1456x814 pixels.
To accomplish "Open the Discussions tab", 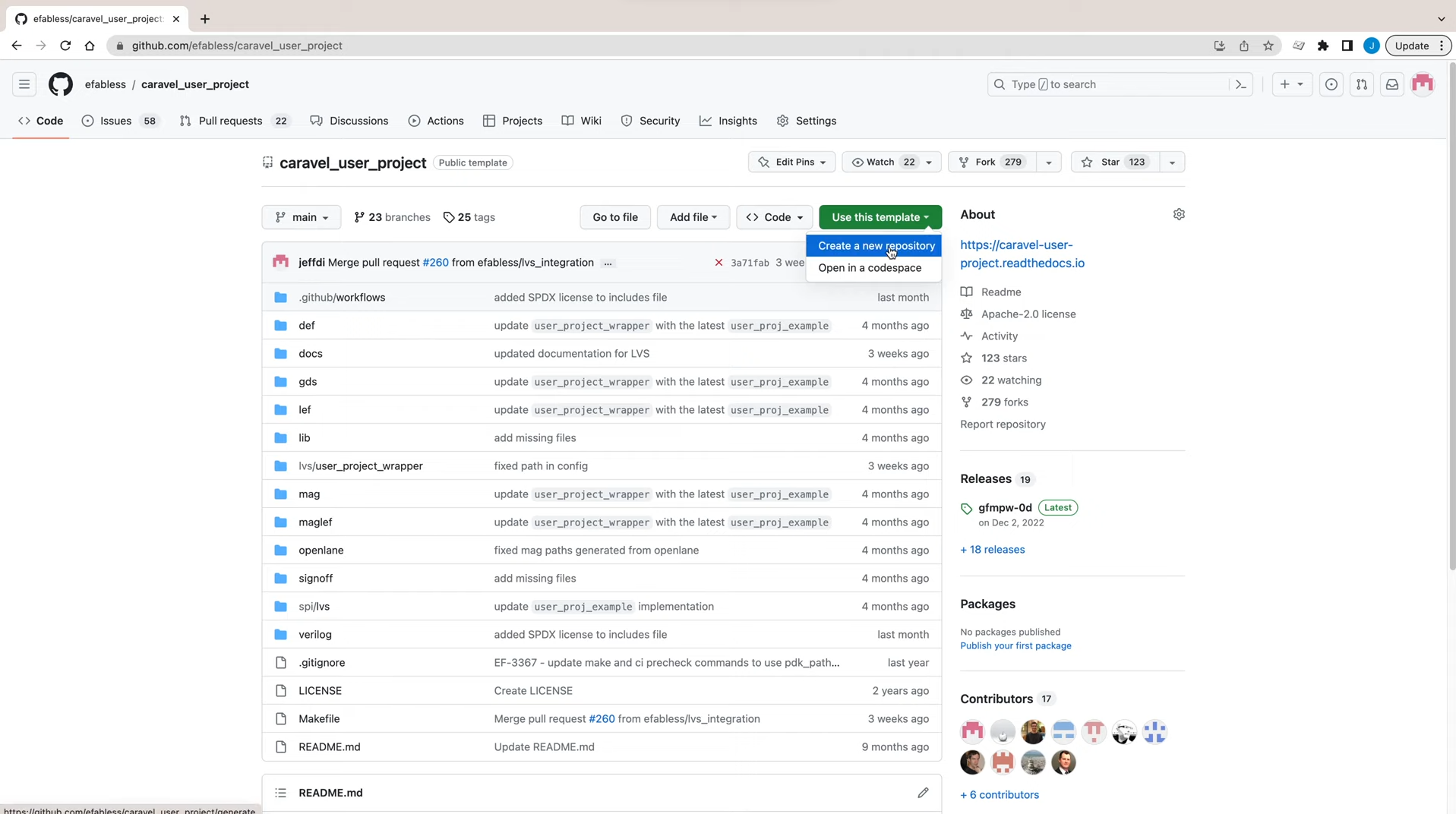I will [349, 121].
